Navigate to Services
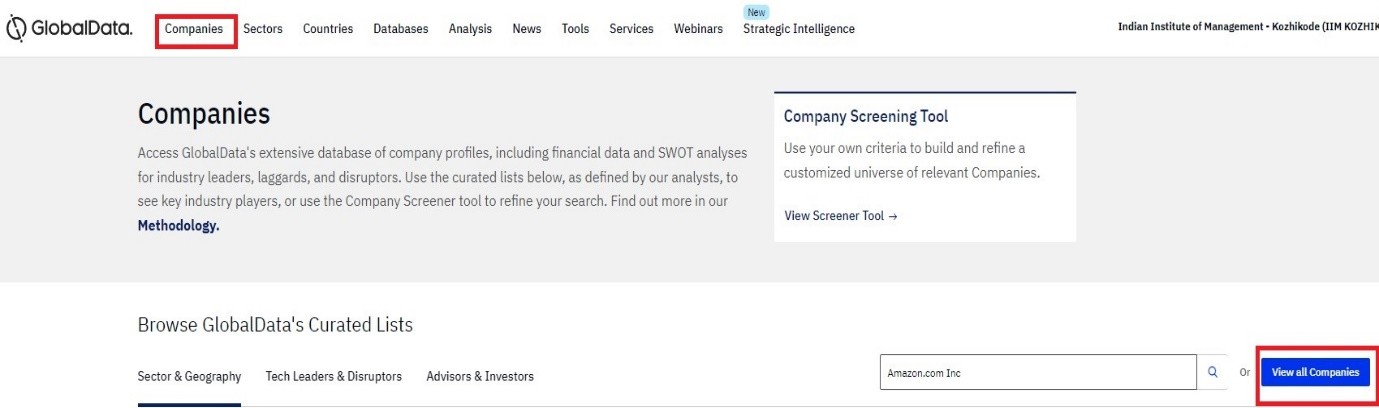The width and height of the screenshot is (1379, 408). click(x=631, y=29)
